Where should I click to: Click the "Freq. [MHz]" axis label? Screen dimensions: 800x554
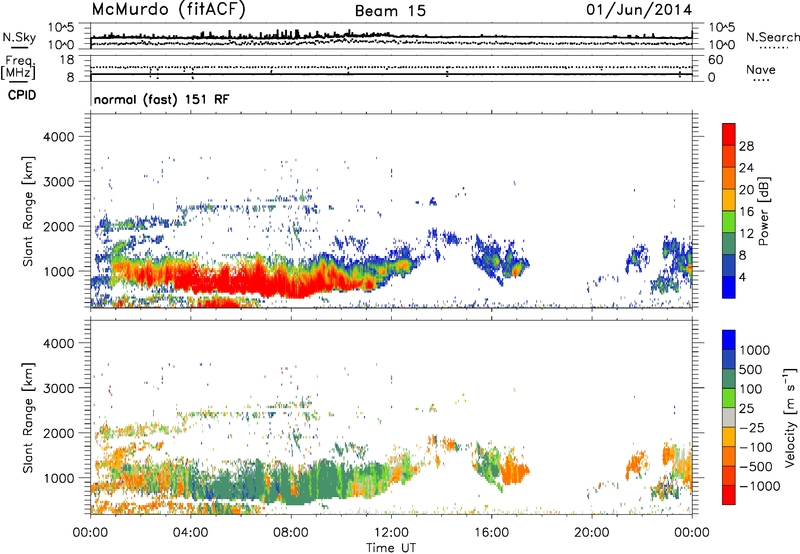click(x=18, y=68)
